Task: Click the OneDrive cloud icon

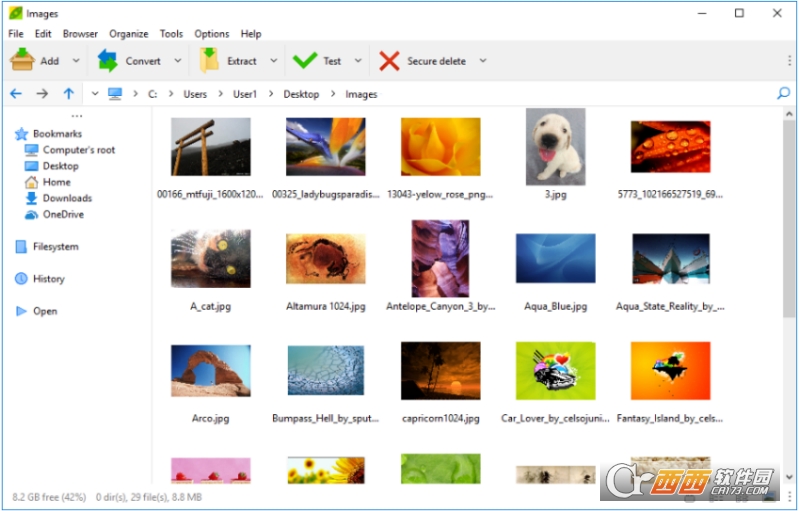Action: point(31,215)
